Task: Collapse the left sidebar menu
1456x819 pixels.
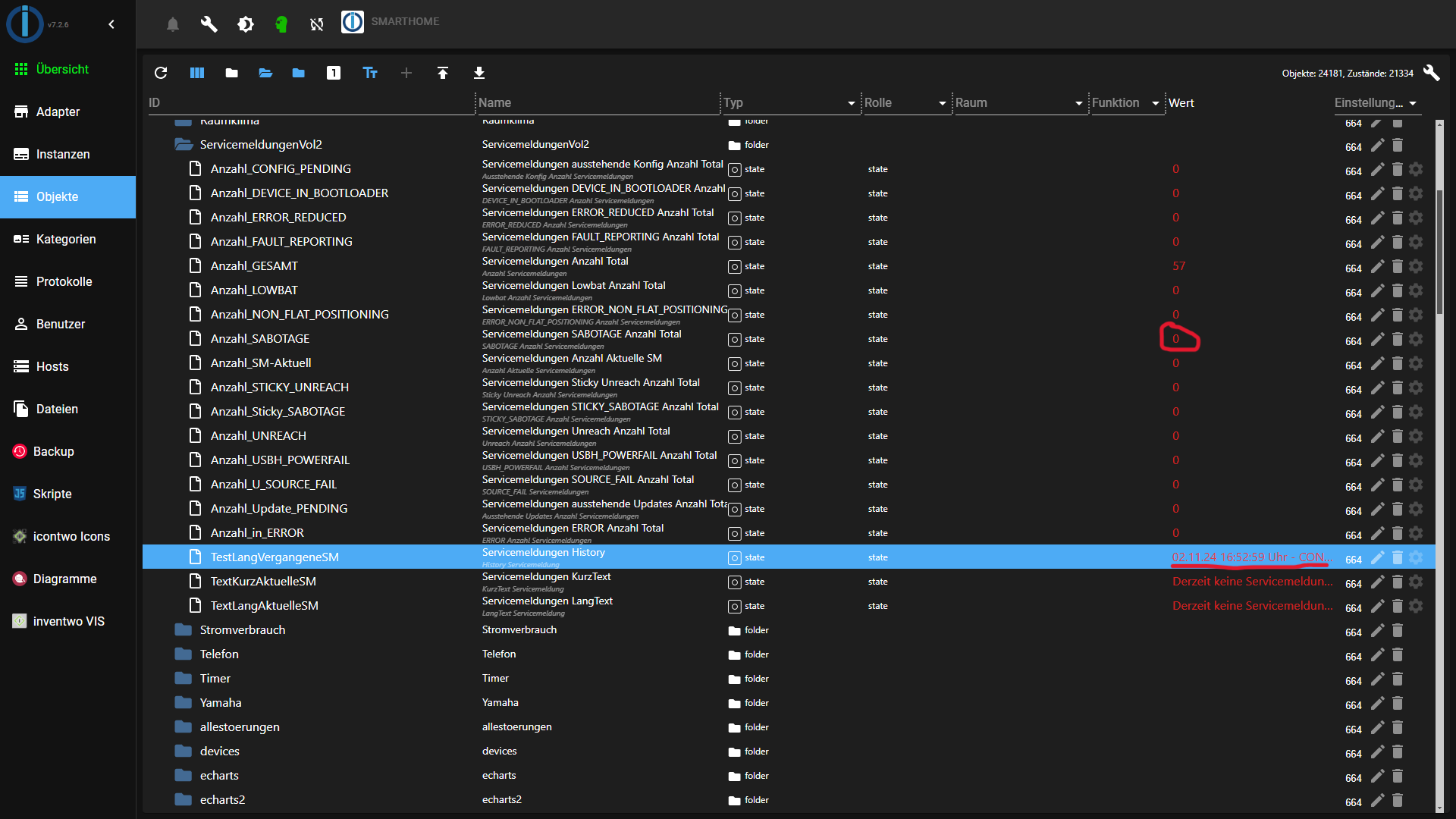Action: [x=111, y=24]
